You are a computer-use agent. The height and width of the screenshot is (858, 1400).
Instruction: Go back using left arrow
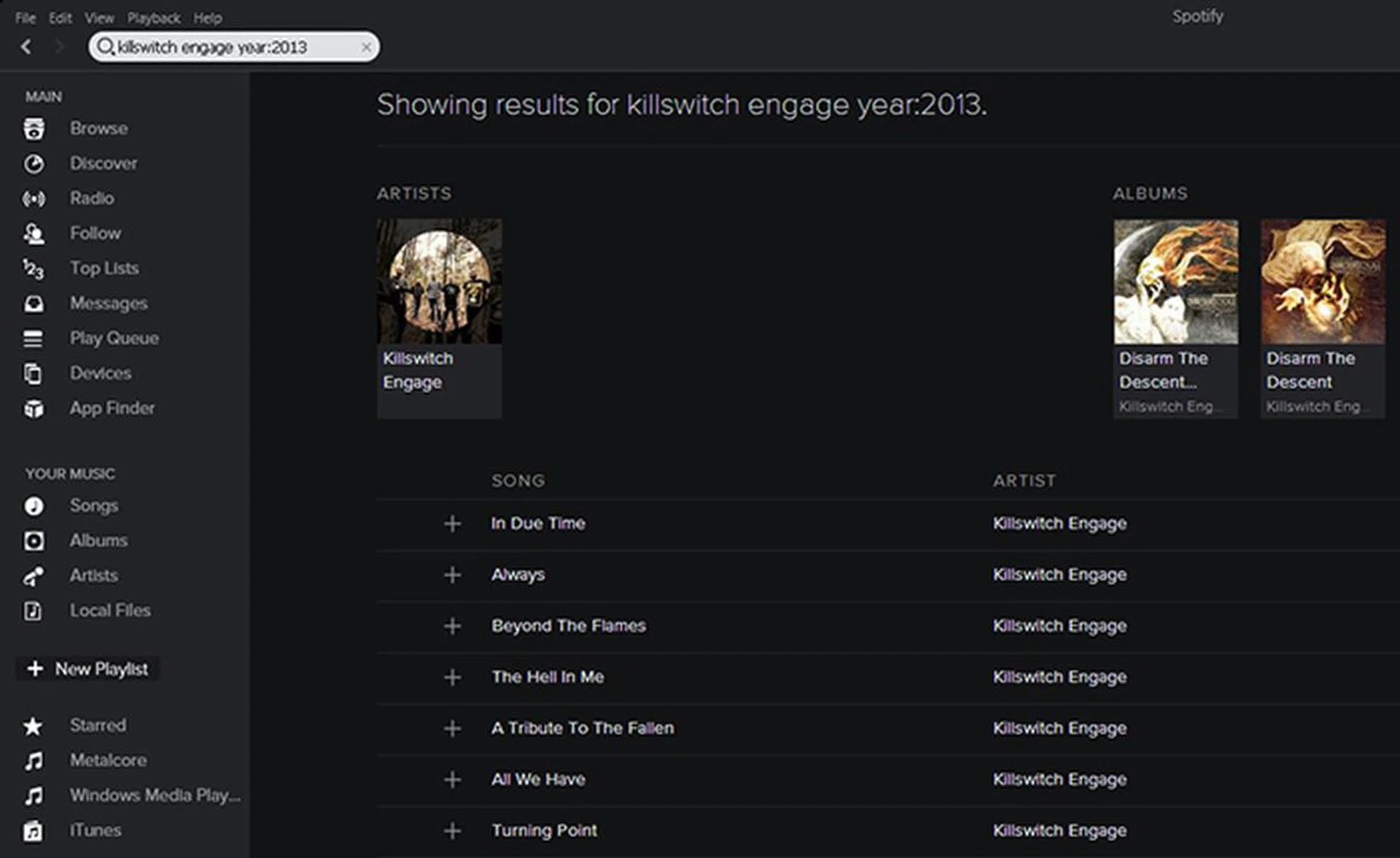26,47
